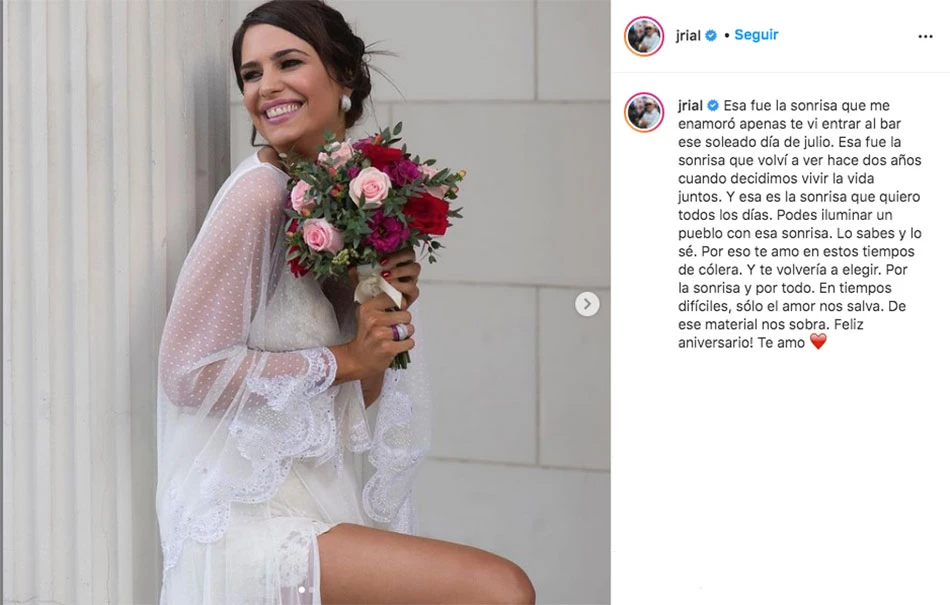Select the first carousel indicator dot
Image resolution: width=950 pixels, height=605 pixels.
click(301, 589)
